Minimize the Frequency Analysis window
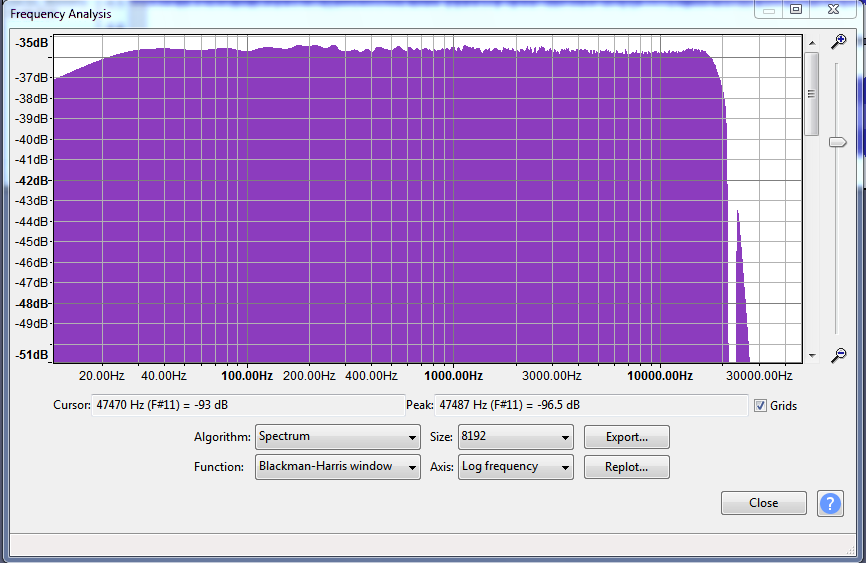The width and height of the screenshot is (866, 563). (x=769, y=9)
